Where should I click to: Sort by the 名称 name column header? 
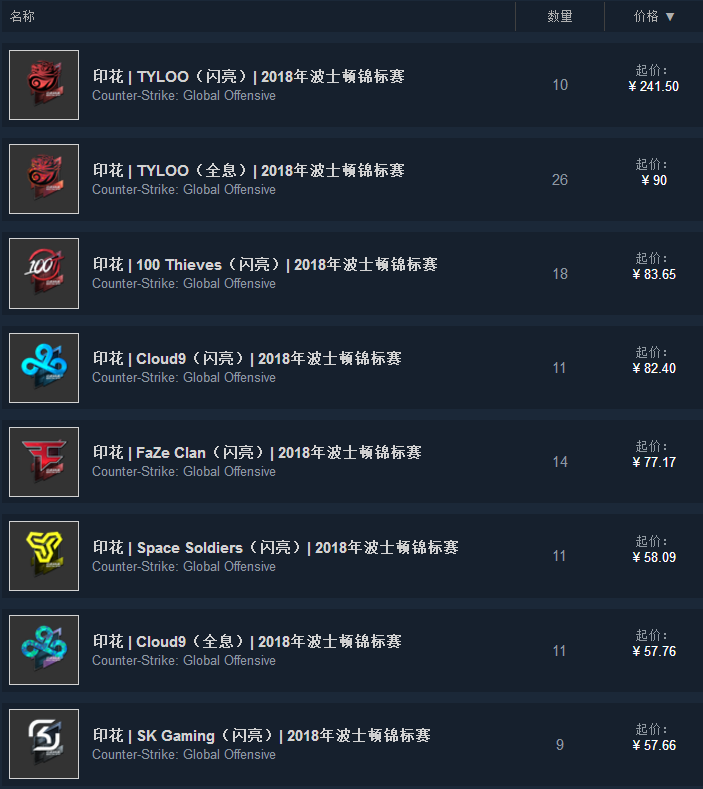[22, 16]
